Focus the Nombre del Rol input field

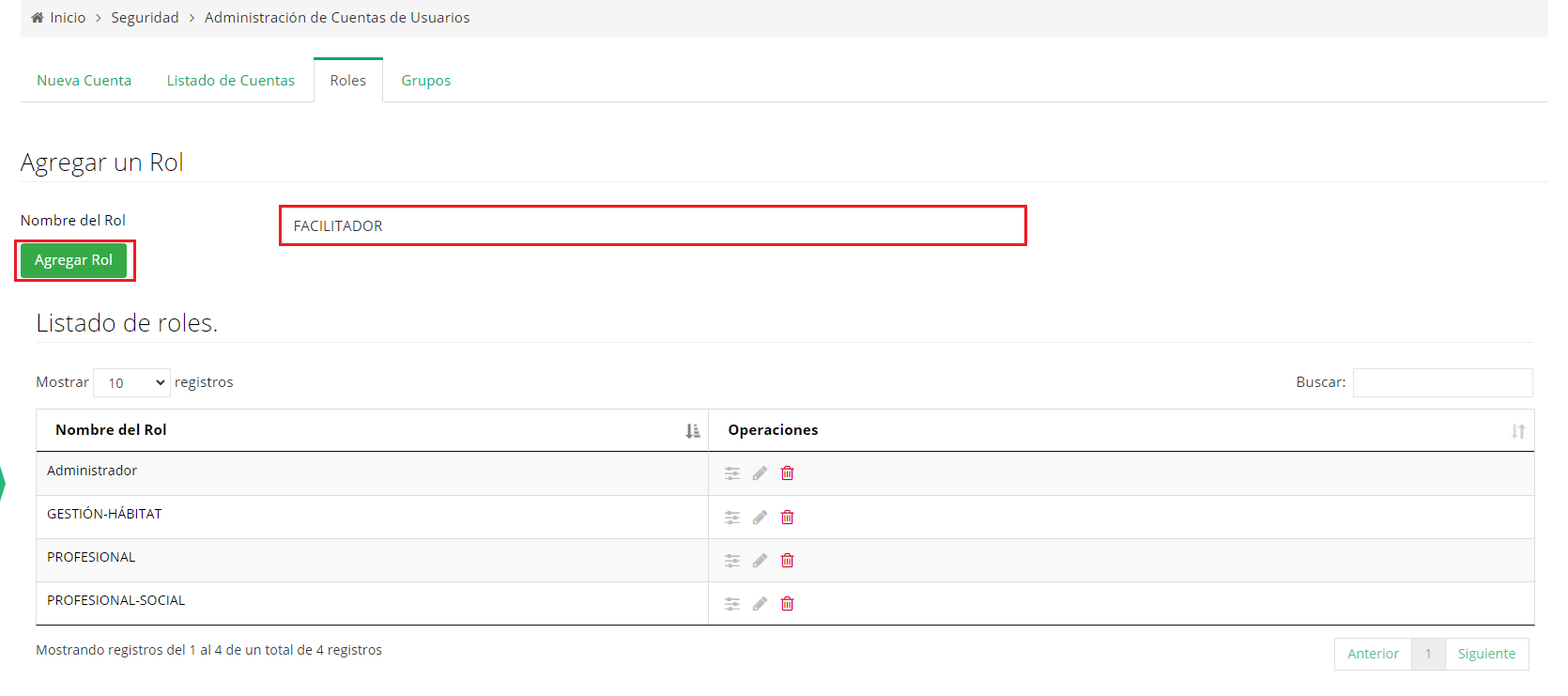[x=653, y=225]
